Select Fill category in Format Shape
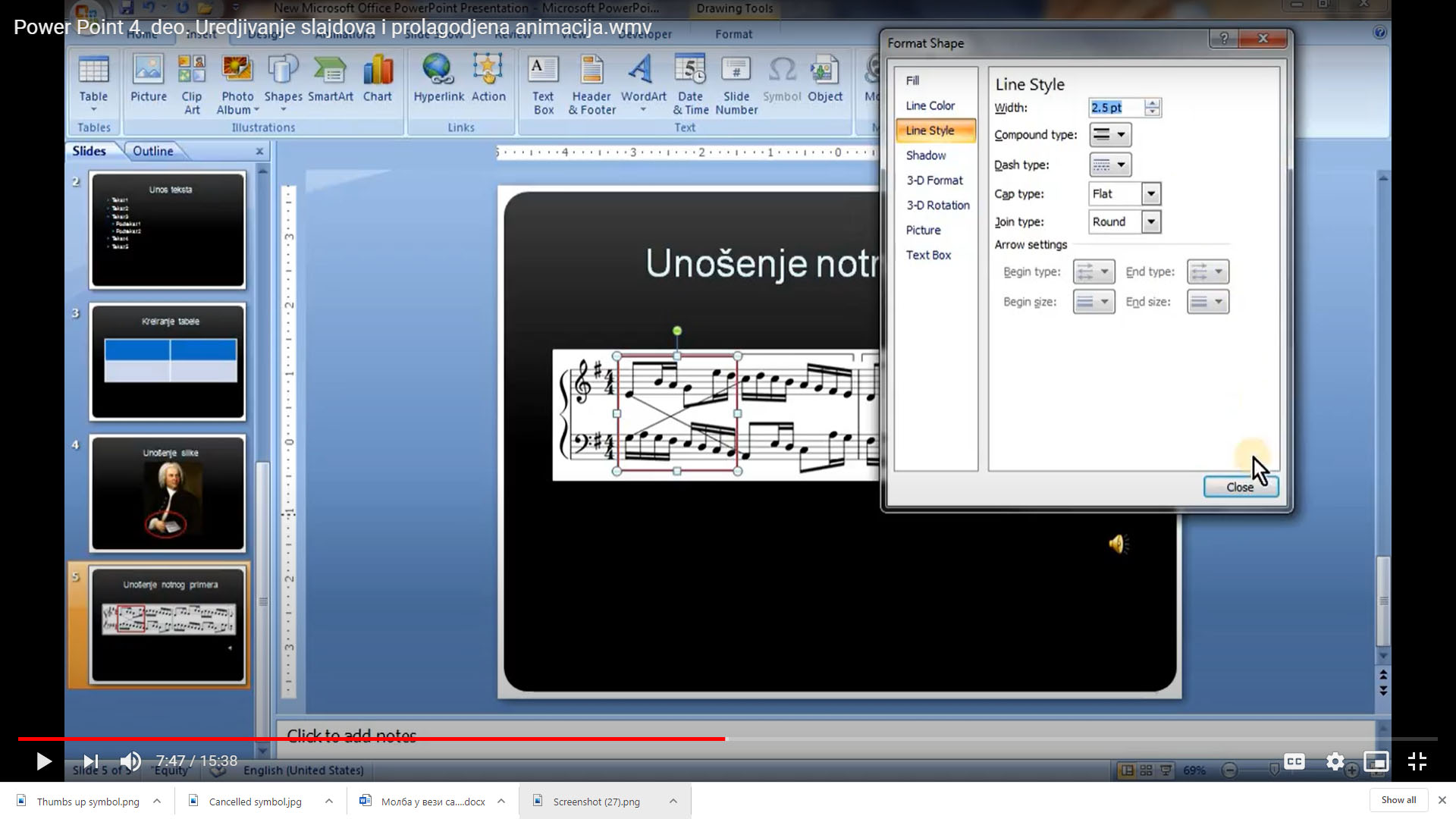The width and height of the screenshot is (1456, 819). (912, 80)
